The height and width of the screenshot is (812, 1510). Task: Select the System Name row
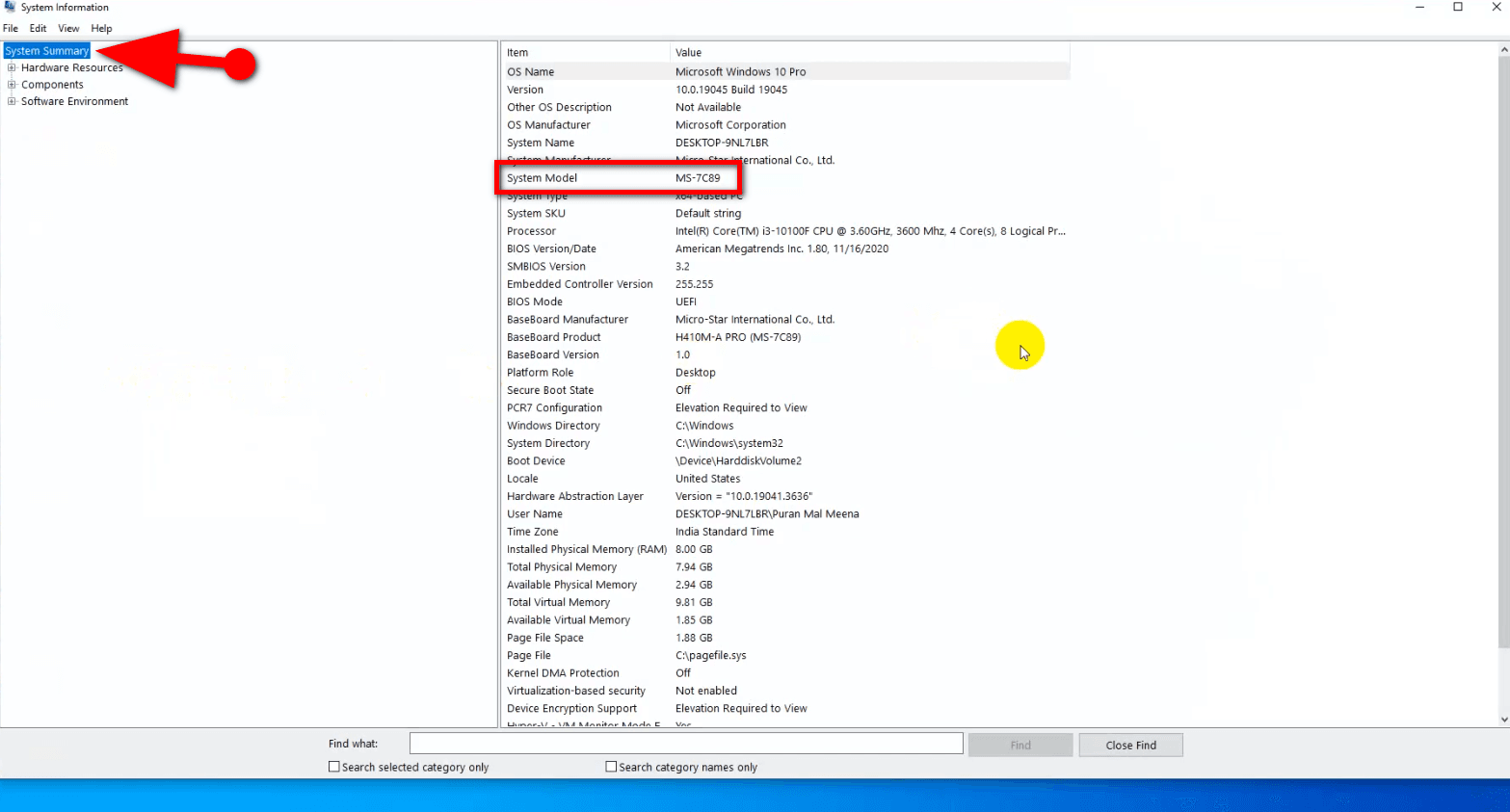(x=785, y=143)
